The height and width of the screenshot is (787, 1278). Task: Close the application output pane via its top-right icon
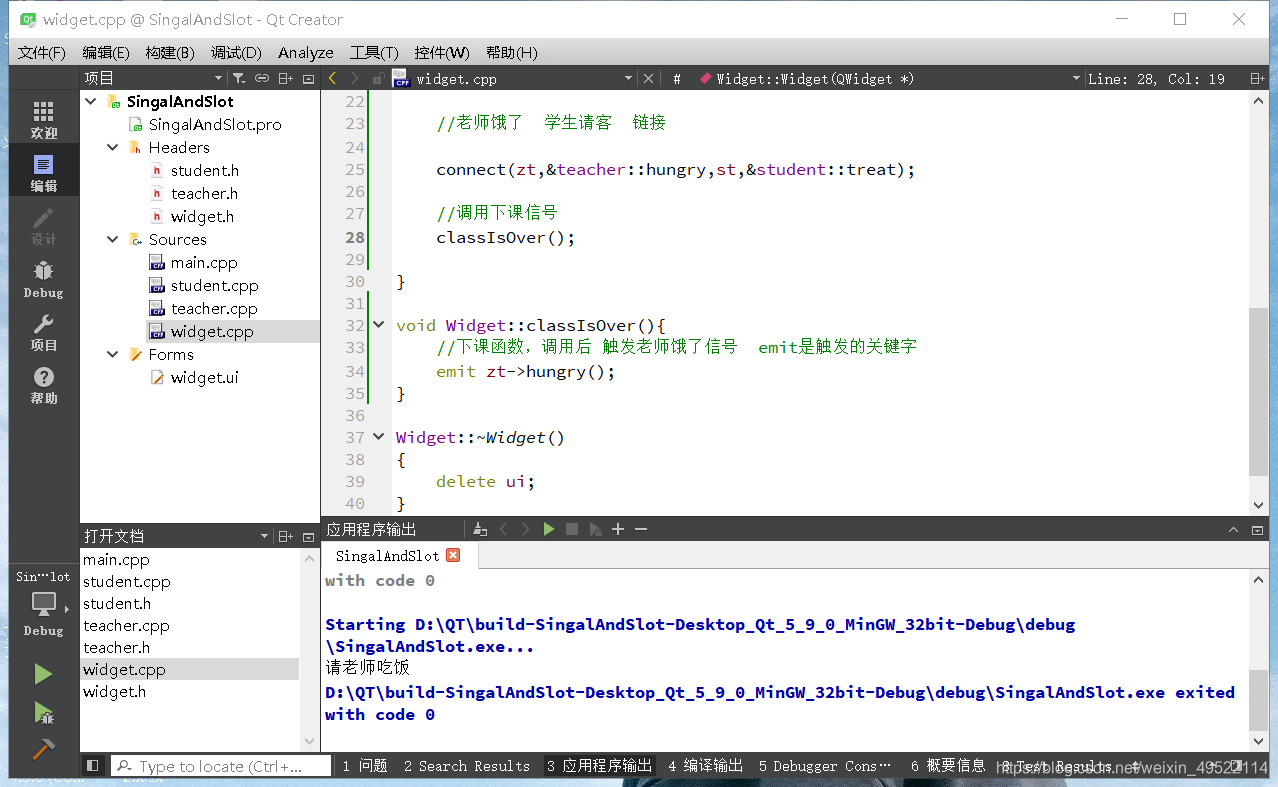1257,530
